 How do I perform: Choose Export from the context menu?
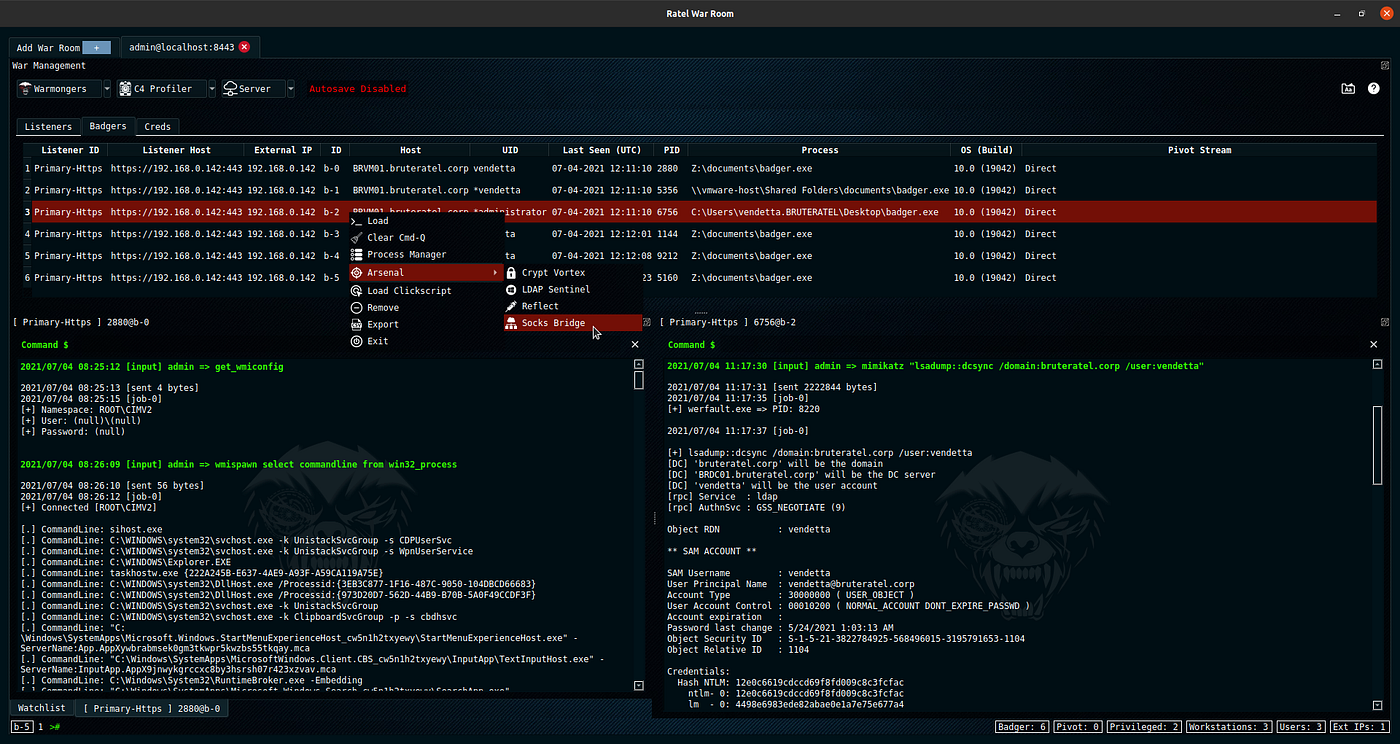383,325
